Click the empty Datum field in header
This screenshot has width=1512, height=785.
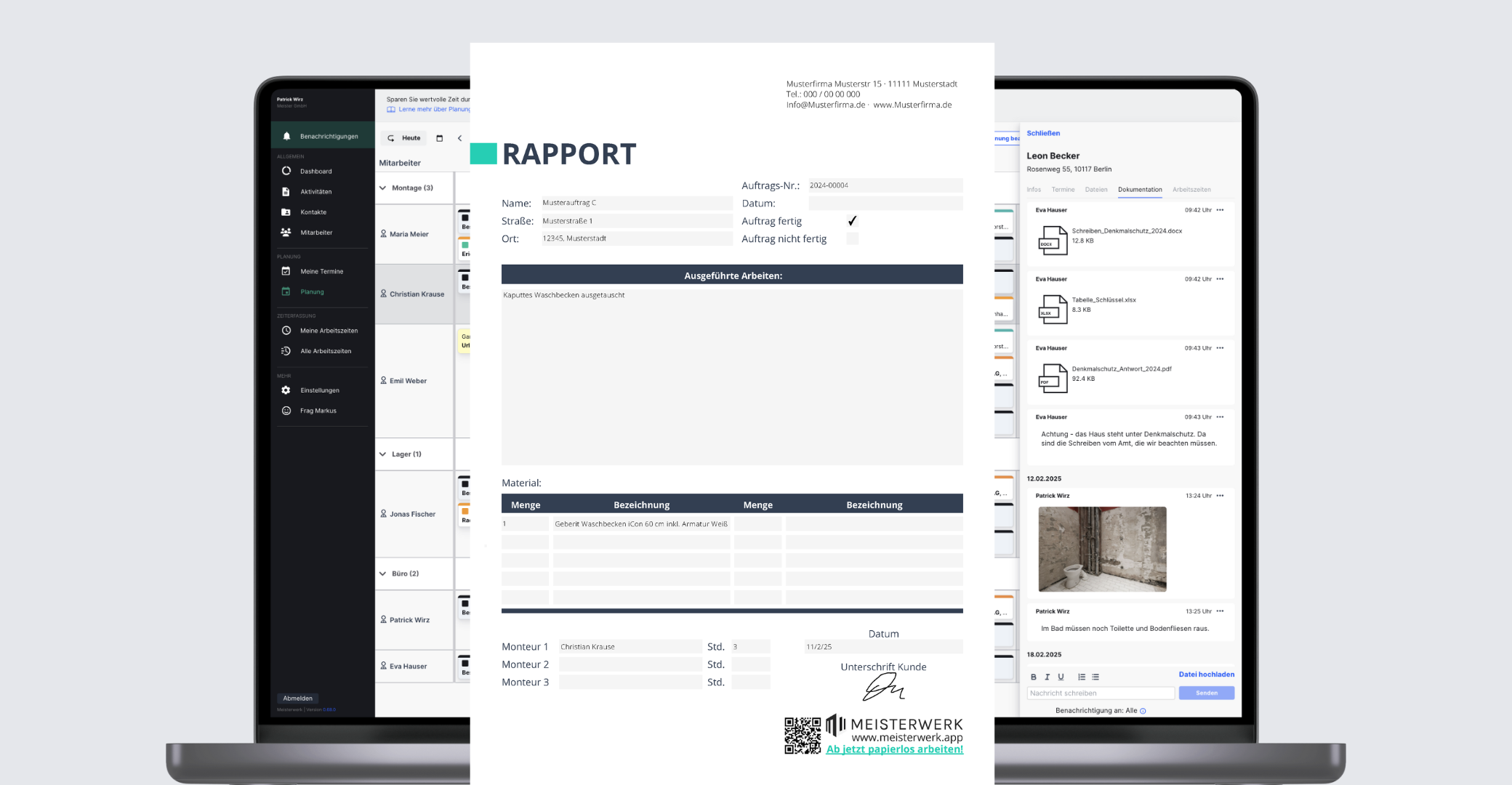pos(885,204)
